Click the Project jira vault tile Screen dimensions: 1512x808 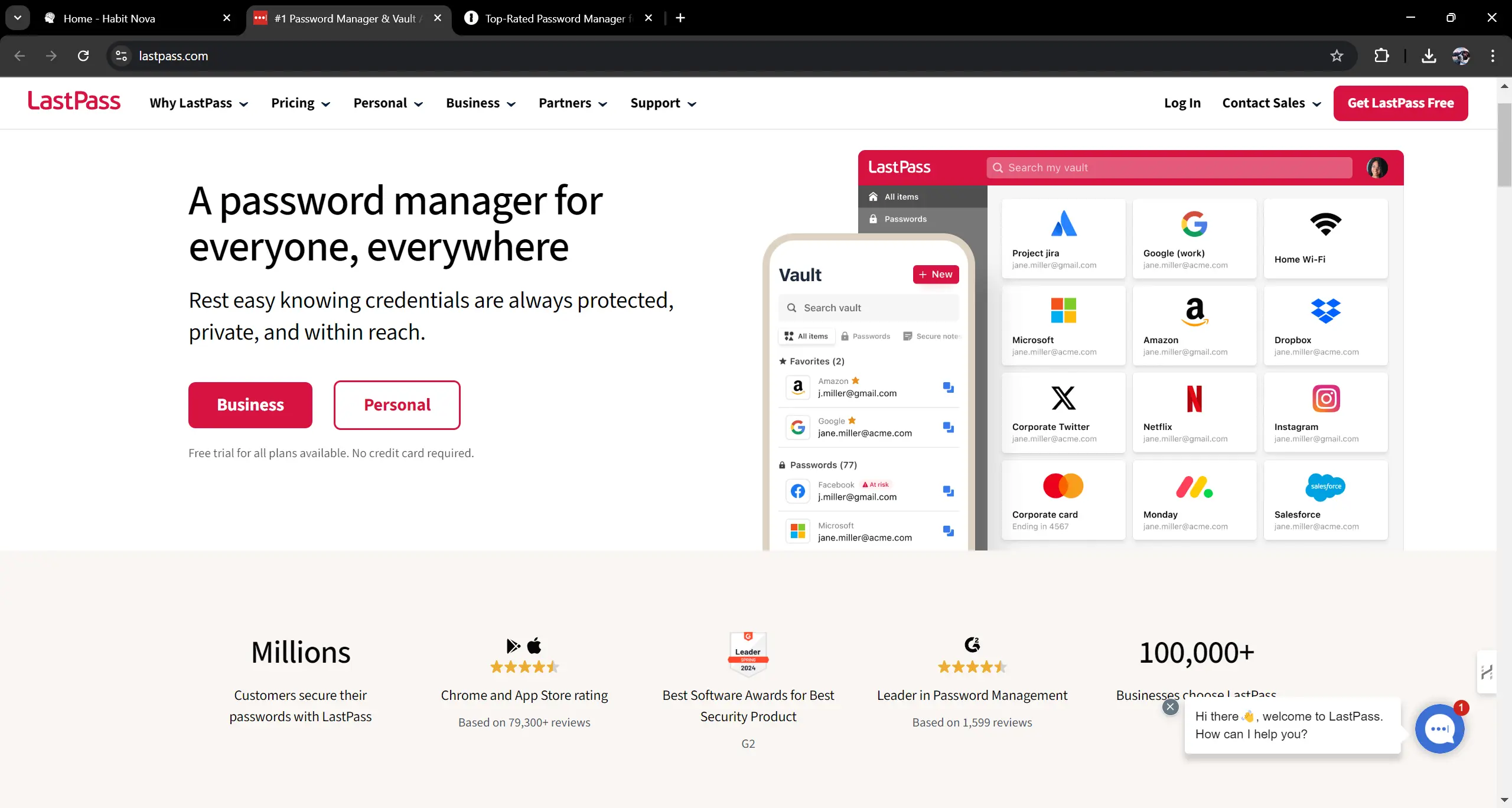coord(1064,238)
